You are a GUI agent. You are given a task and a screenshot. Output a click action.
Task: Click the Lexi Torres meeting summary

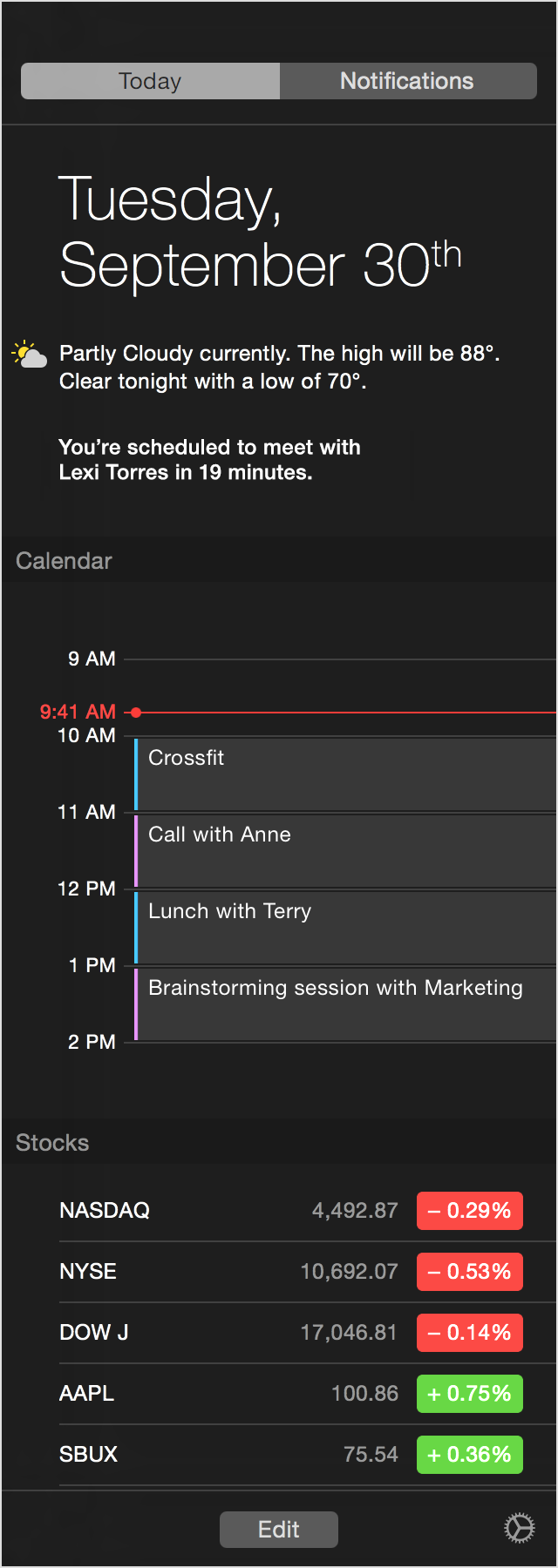click(209, 460)
